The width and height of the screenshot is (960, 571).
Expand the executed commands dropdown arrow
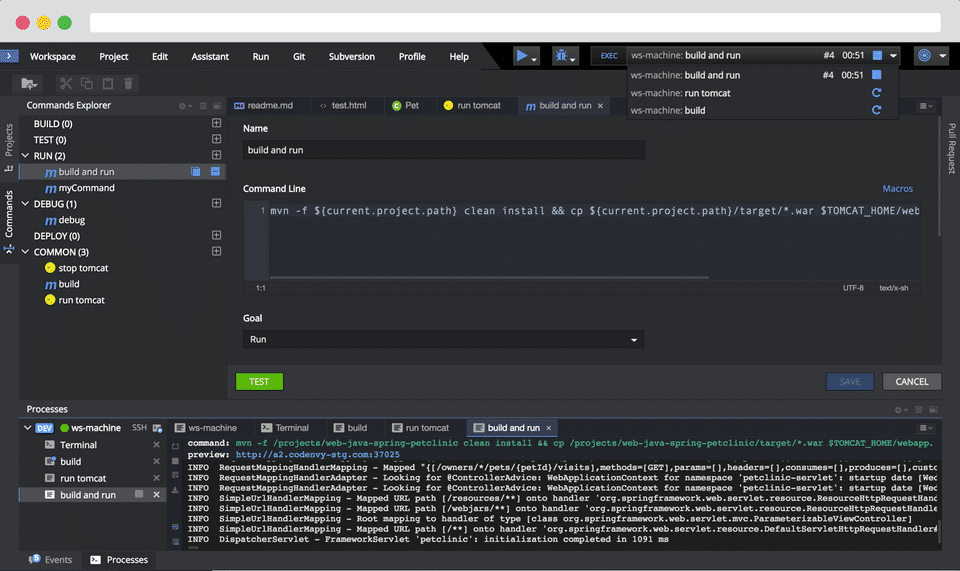click(x=893, y=56)
